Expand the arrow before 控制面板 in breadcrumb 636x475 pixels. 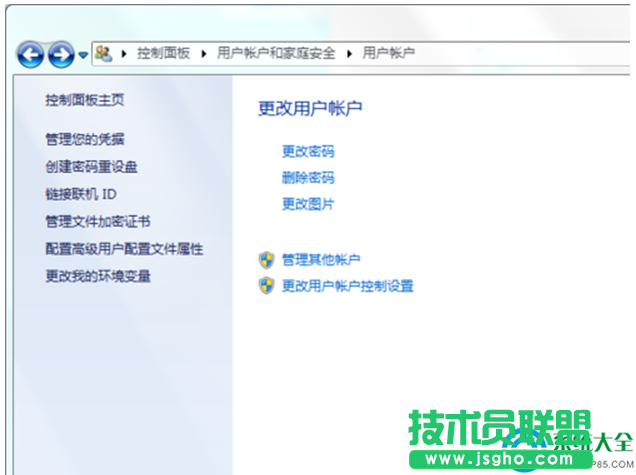(124, 53)
